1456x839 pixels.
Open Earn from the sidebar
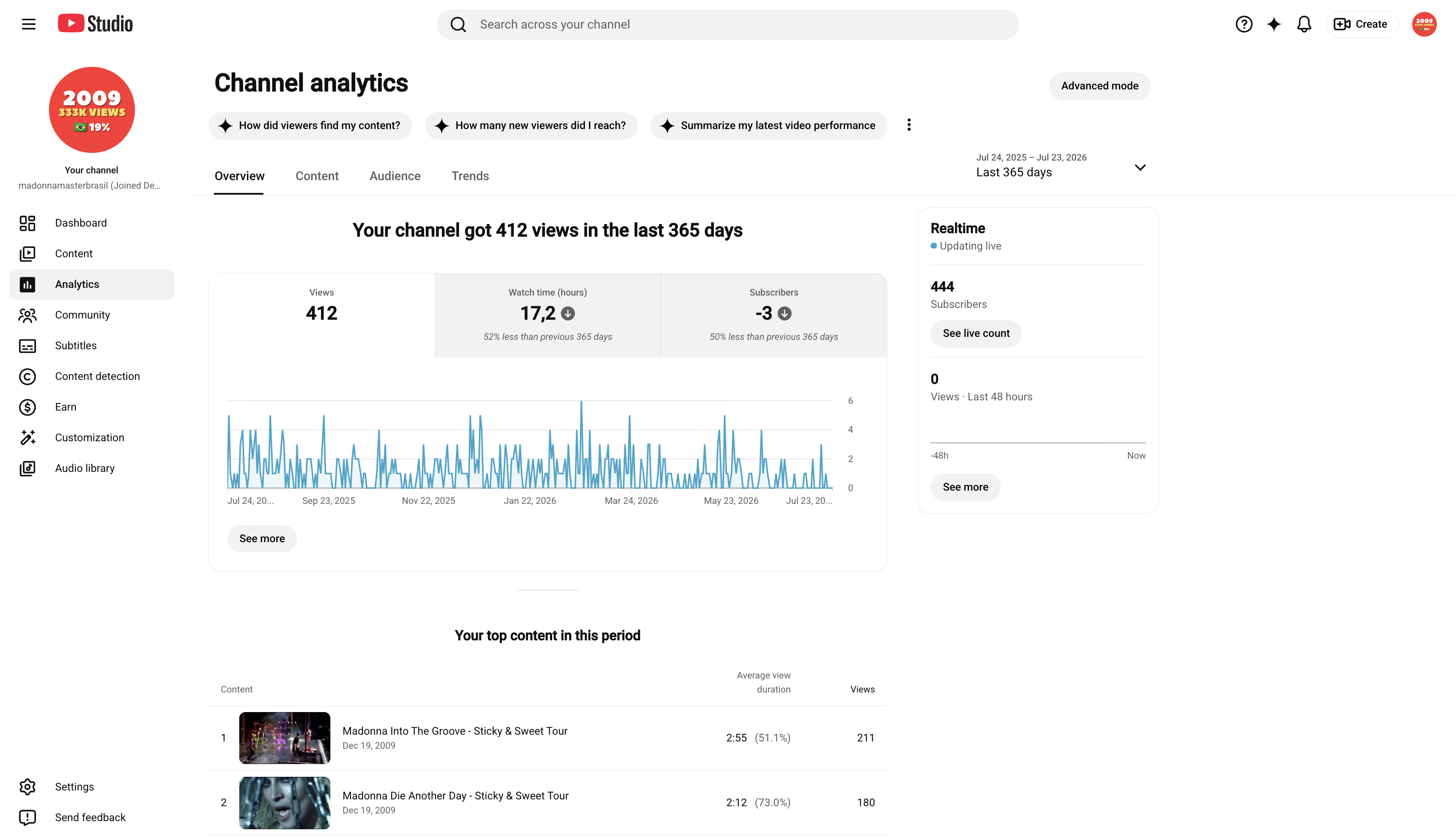coord(92,407)
